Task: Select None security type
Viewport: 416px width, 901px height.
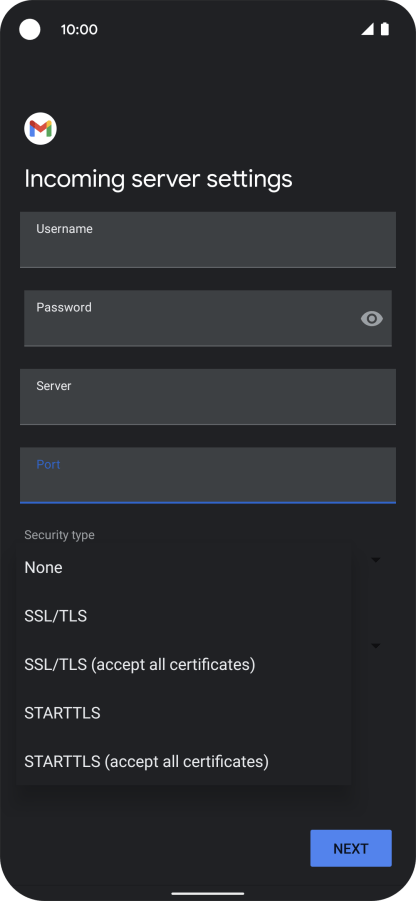Action: click(x=184, y=568)
